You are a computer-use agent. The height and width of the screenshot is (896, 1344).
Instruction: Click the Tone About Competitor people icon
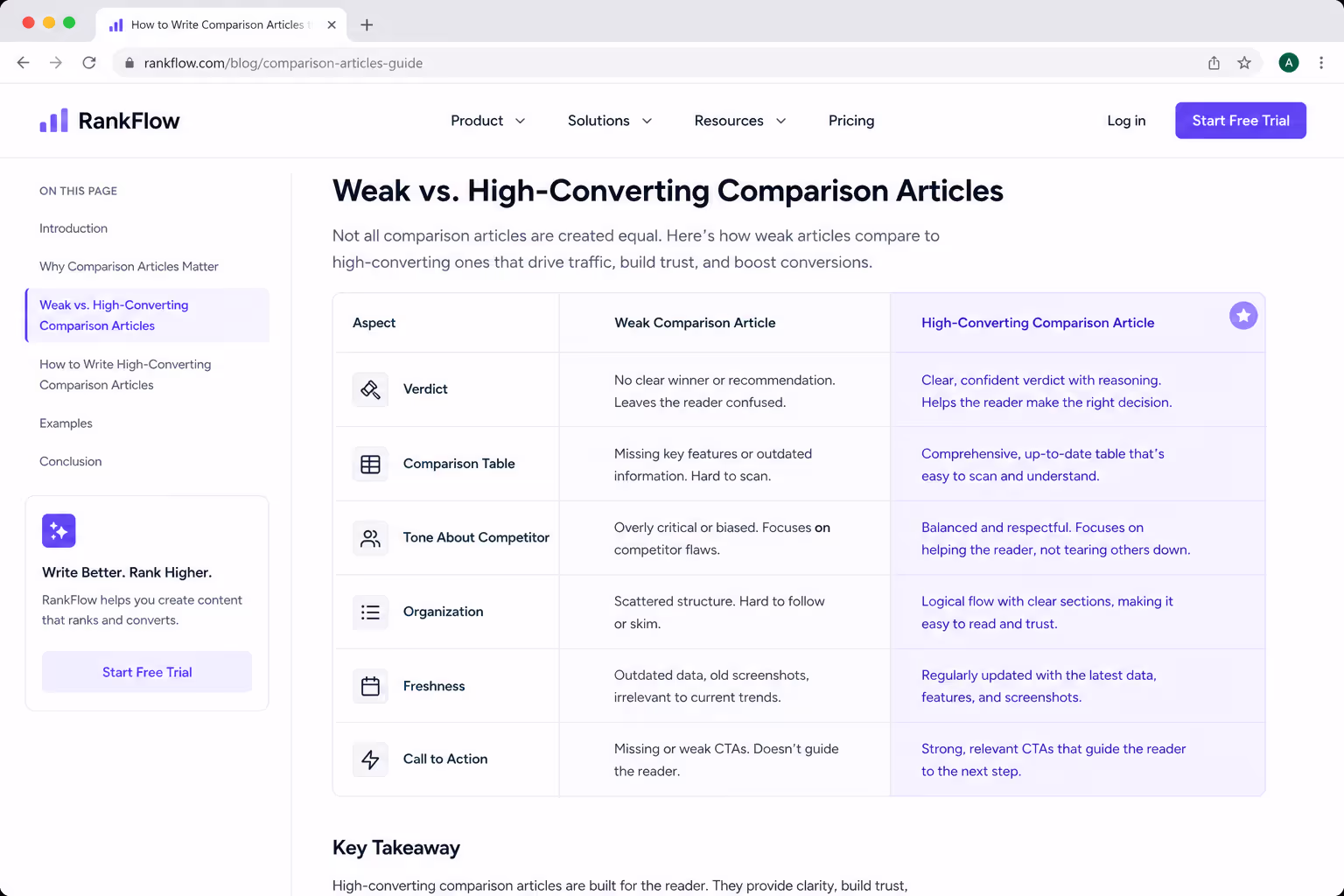coord(370,538)
